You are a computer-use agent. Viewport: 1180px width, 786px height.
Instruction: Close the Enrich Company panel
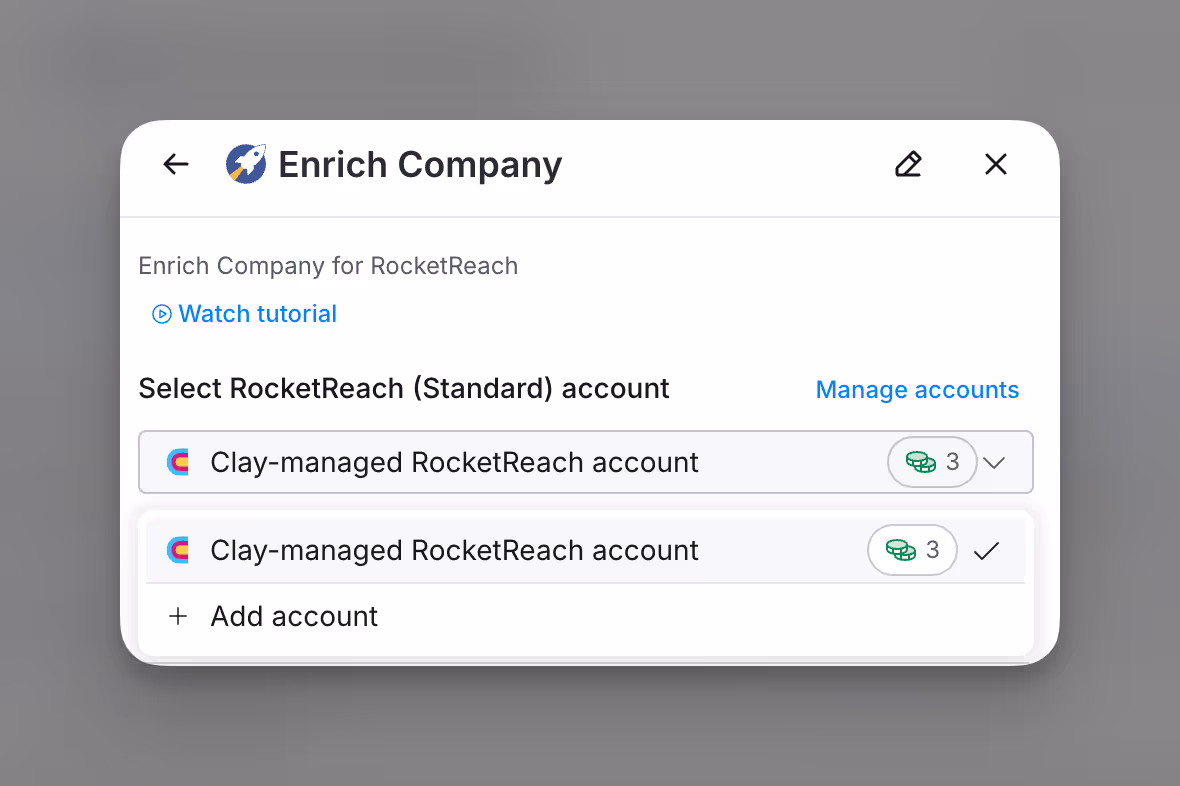click(996, 164)
